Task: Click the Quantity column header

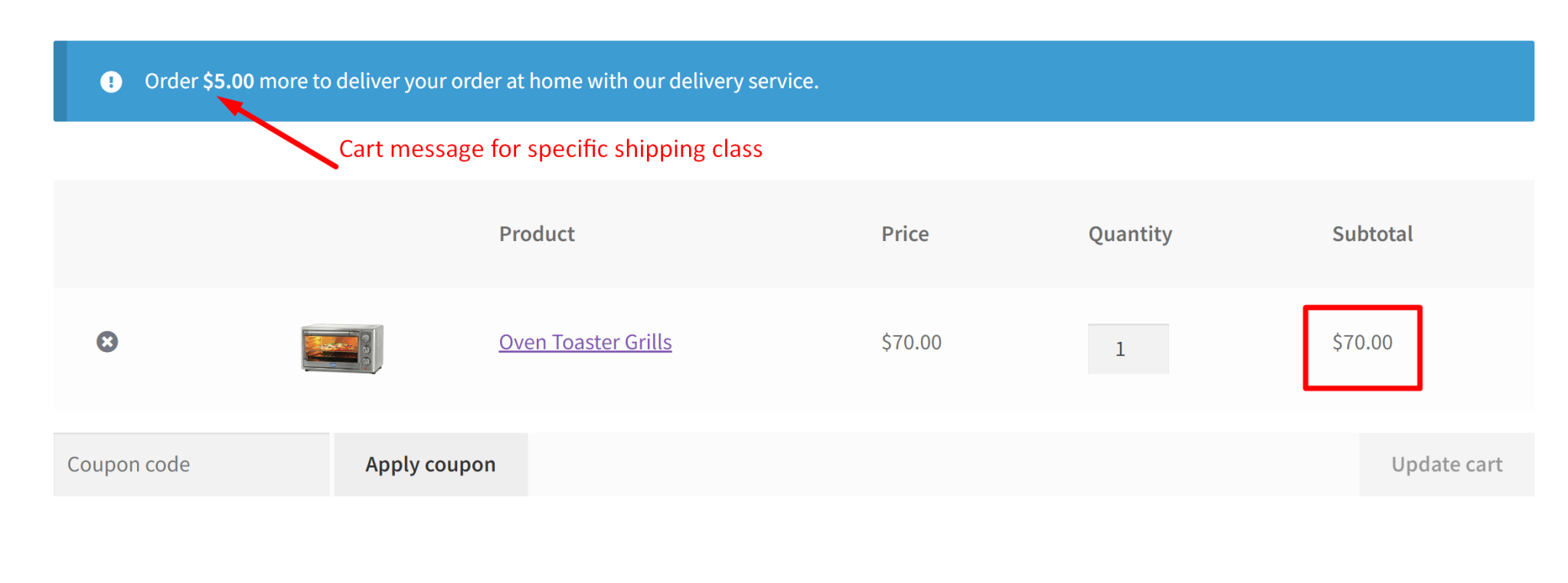Action: (x=1130, y=234)
